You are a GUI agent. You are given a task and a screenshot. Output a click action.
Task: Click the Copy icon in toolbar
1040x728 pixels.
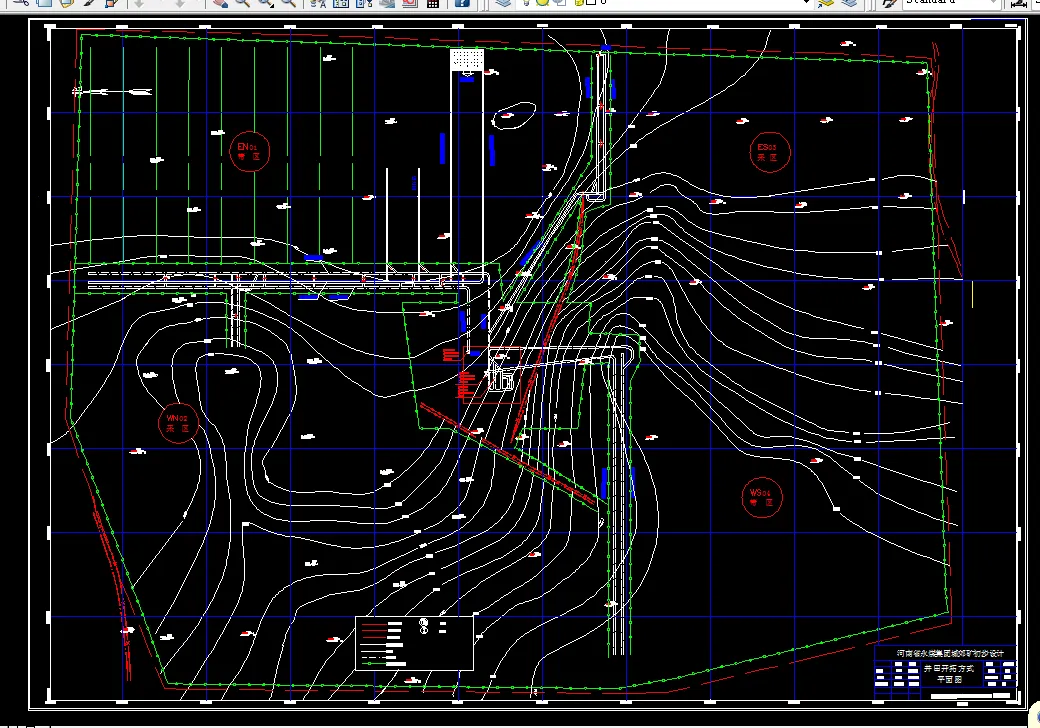click(44, 3)
